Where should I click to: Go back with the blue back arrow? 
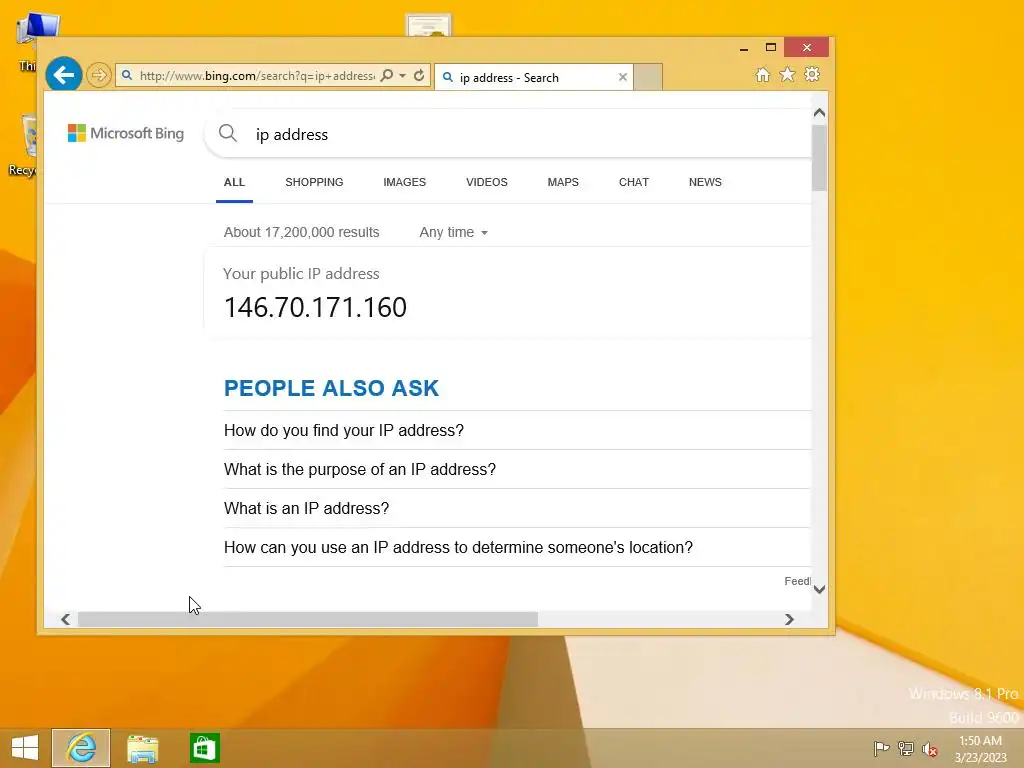tap(64, 75)
